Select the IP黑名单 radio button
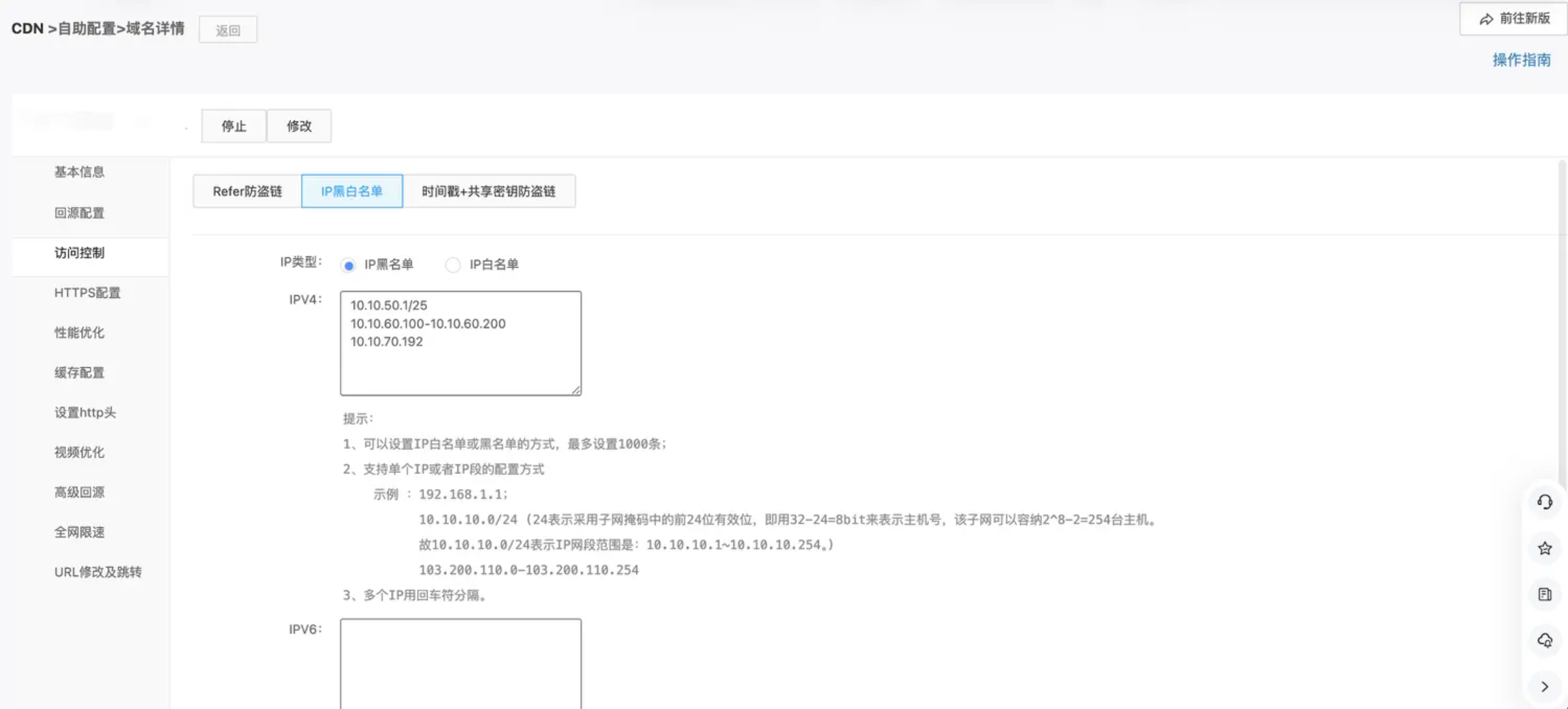 (x=348, y=265)
